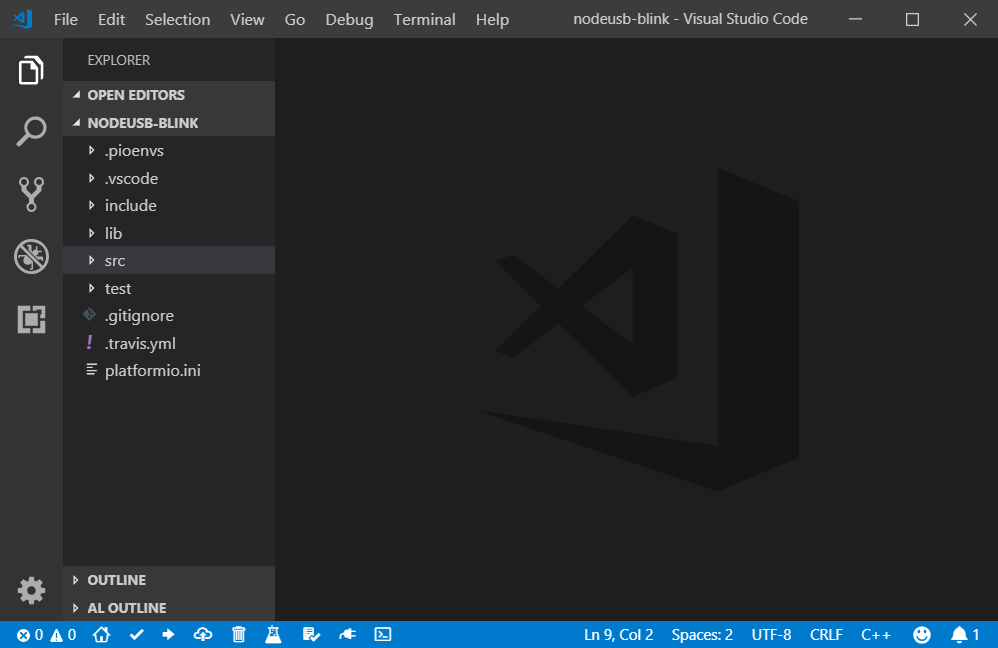Minimize the VS Code window

[x=855, y=19]
